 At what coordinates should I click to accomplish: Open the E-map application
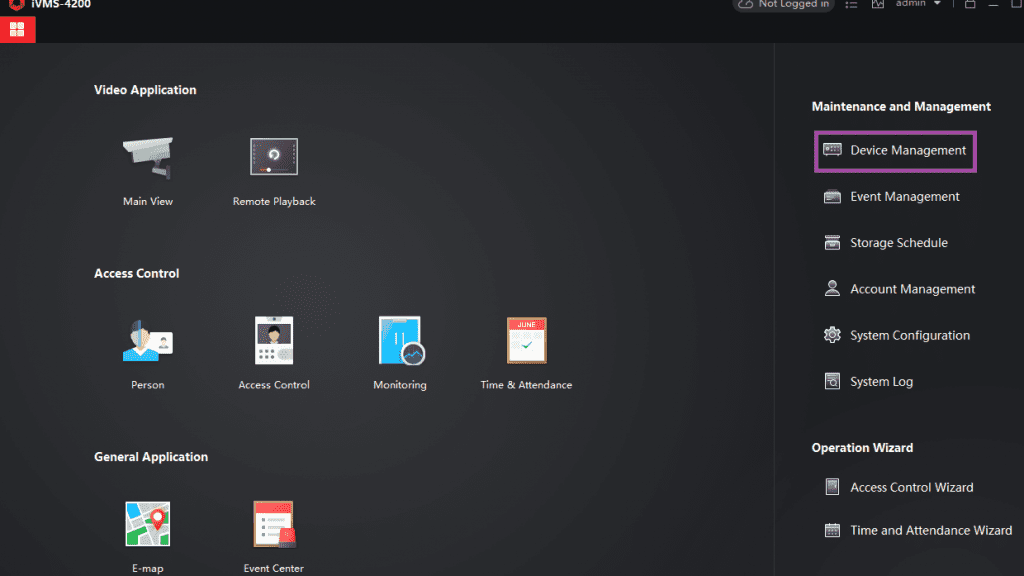(x=148, y=530)
